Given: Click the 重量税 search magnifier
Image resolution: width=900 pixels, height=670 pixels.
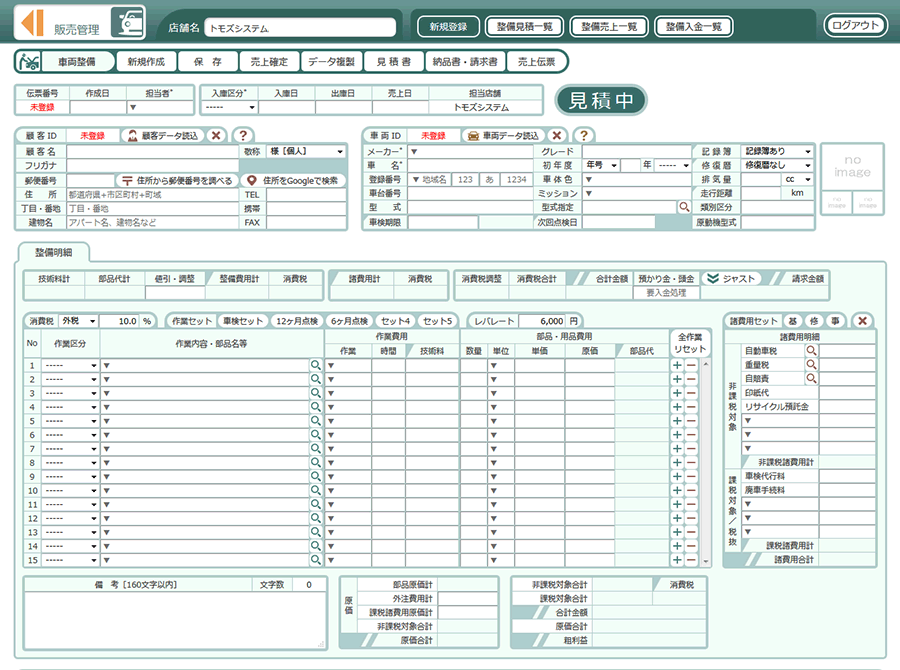Looking at the screenshot, I should pyautogui.click(x=811, y=365).
